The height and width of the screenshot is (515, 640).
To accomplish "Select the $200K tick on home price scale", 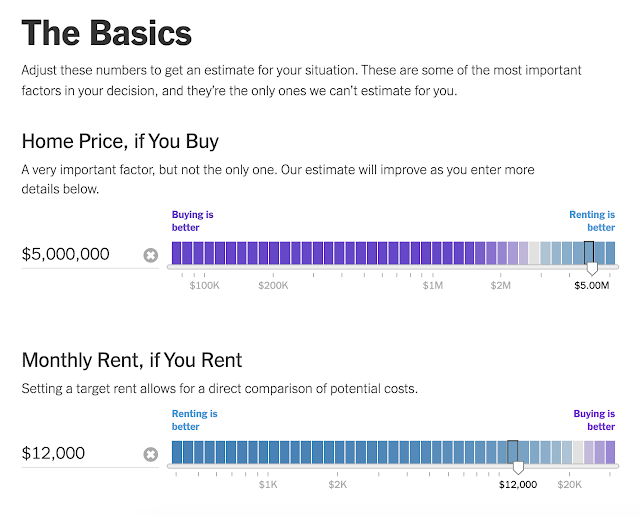I will coord(273,285).
